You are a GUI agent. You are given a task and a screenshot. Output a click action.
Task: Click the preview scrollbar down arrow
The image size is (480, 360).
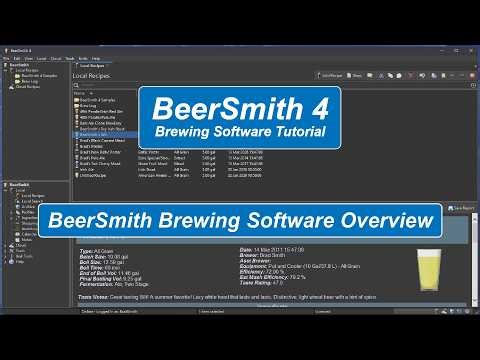point(474,301)
